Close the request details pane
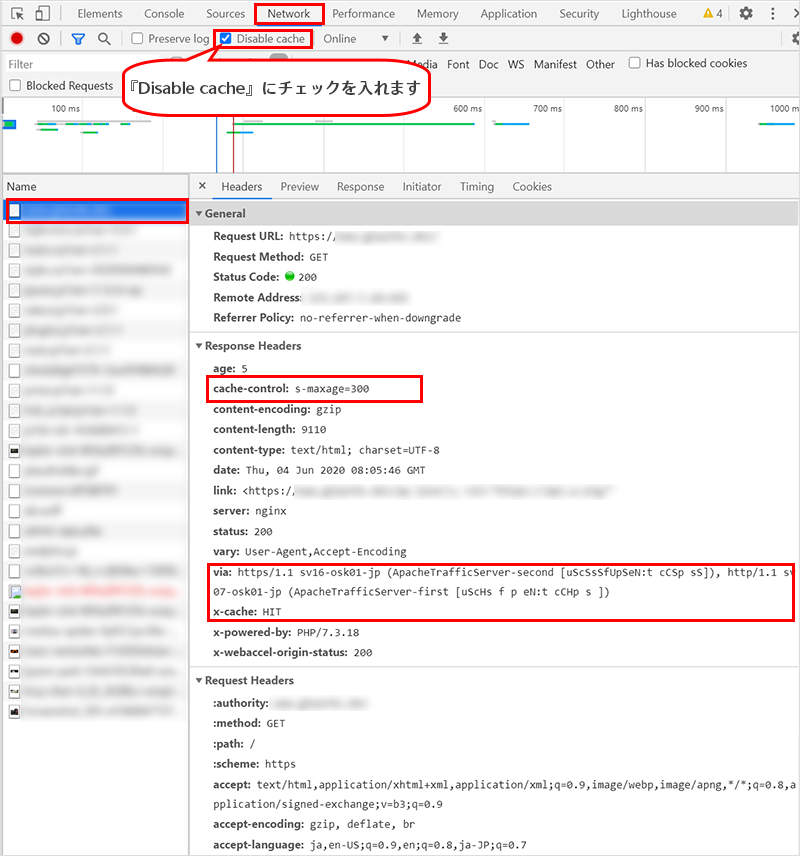The height and width of the screenshot is (856, 800). [202, 186]
